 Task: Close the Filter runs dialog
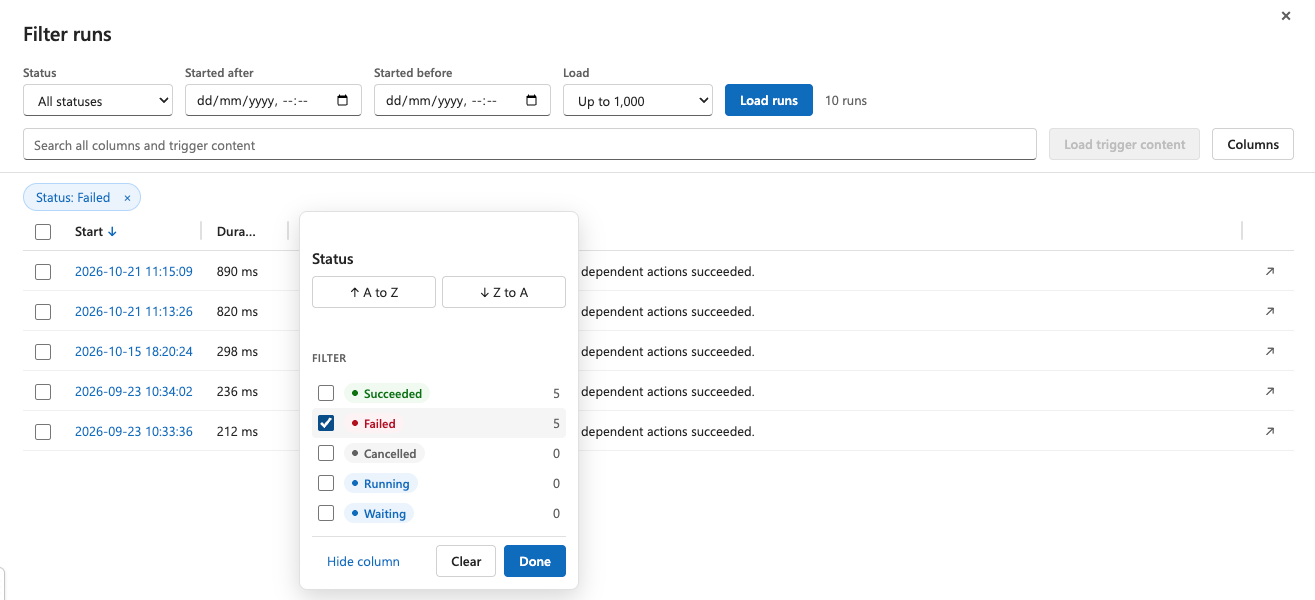click(1286, 16)
